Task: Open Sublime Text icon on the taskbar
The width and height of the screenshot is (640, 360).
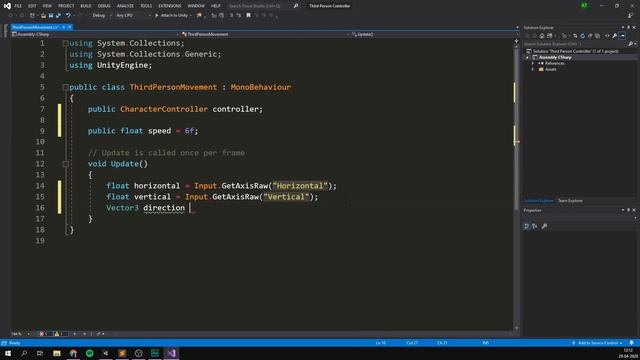Action: (x=122, y=353)
